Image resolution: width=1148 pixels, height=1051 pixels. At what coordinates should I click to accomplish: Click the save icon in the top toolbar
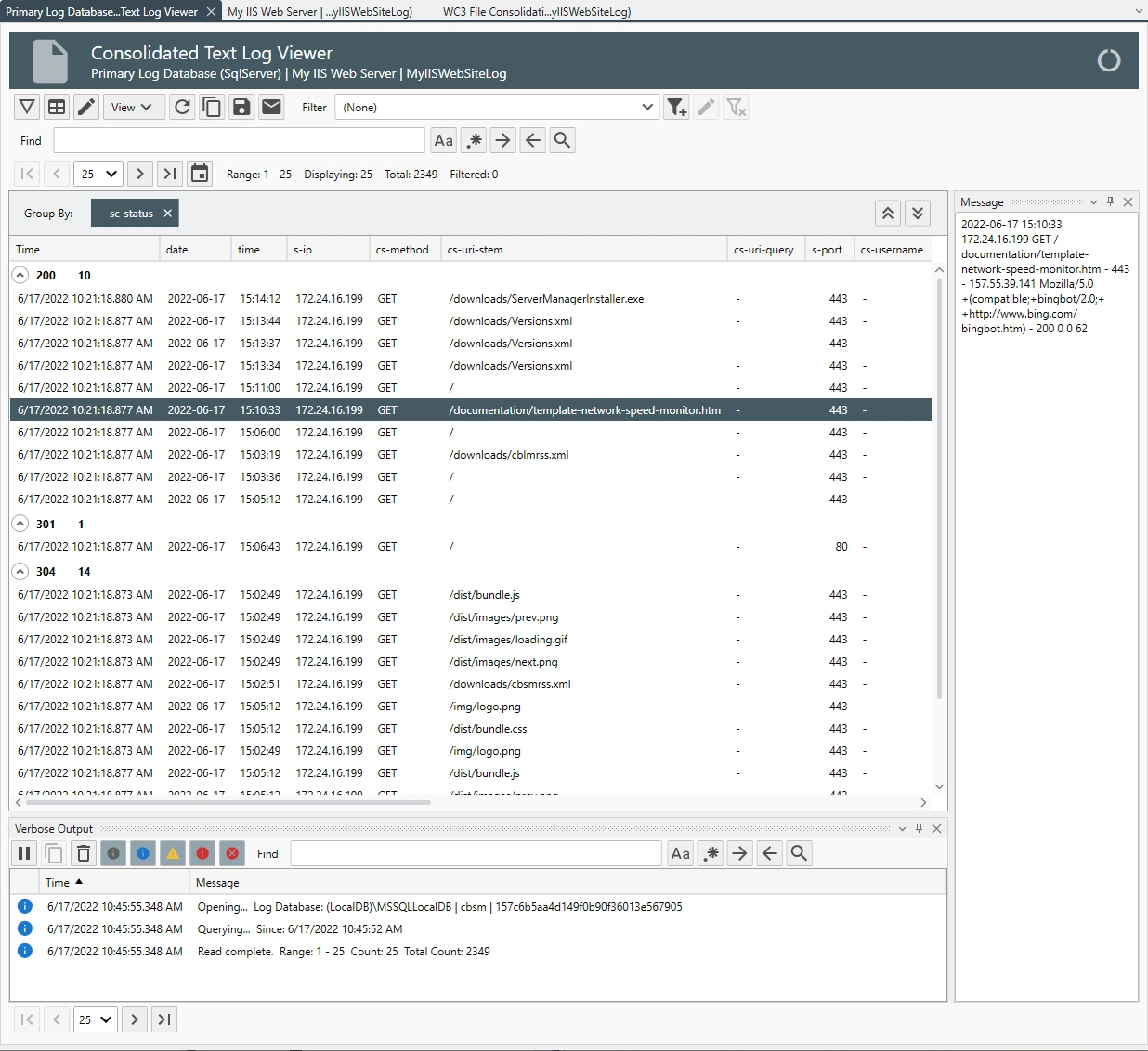coord(241,108)
